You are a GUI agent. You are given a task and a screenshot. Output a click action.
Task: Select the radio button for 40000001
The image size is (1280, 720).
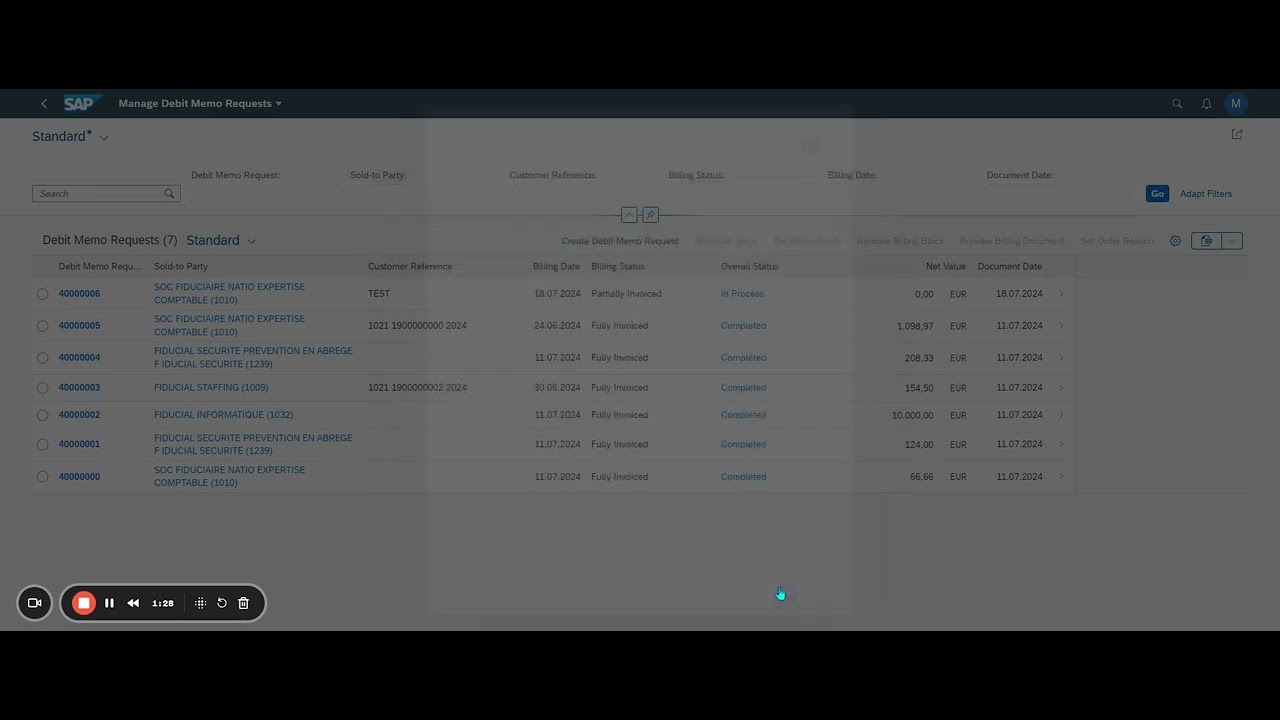click(42, 445)
